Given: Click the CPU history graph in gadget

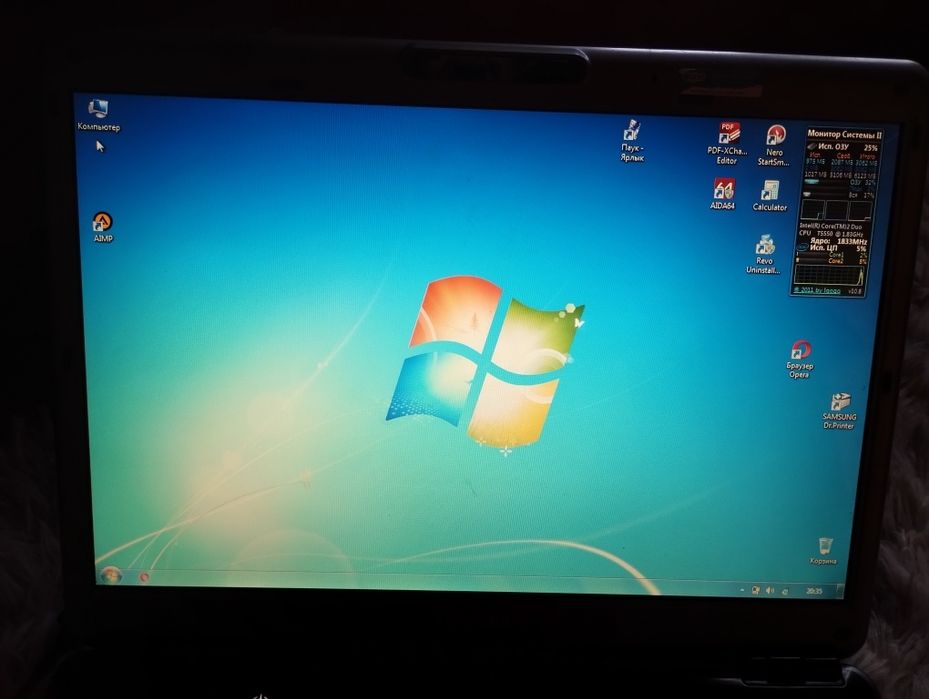Looking at the screenshot, I should coord(829,275).
